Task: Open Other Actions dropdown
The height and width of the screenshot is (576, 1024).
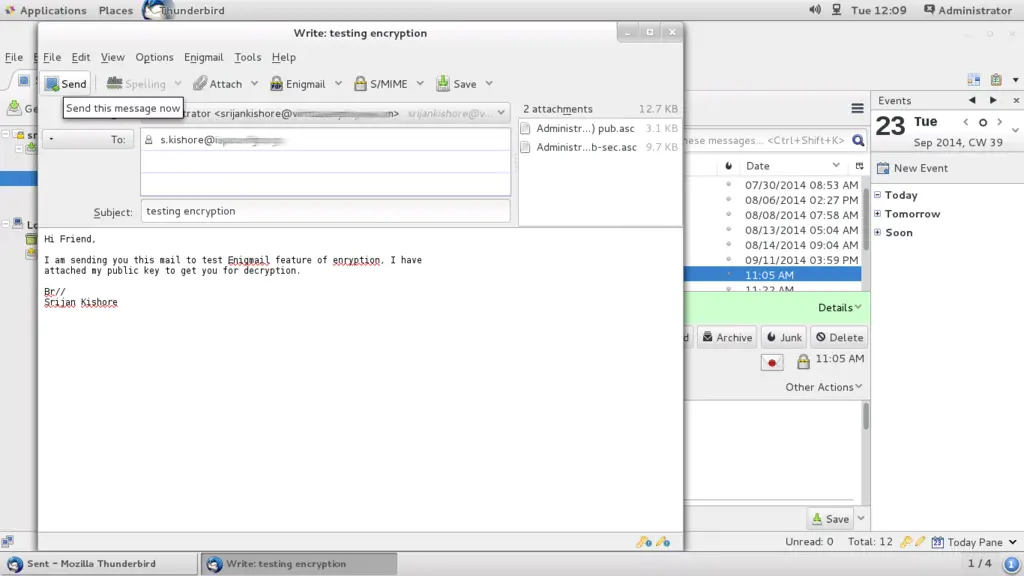Action: tap(823, 387)
